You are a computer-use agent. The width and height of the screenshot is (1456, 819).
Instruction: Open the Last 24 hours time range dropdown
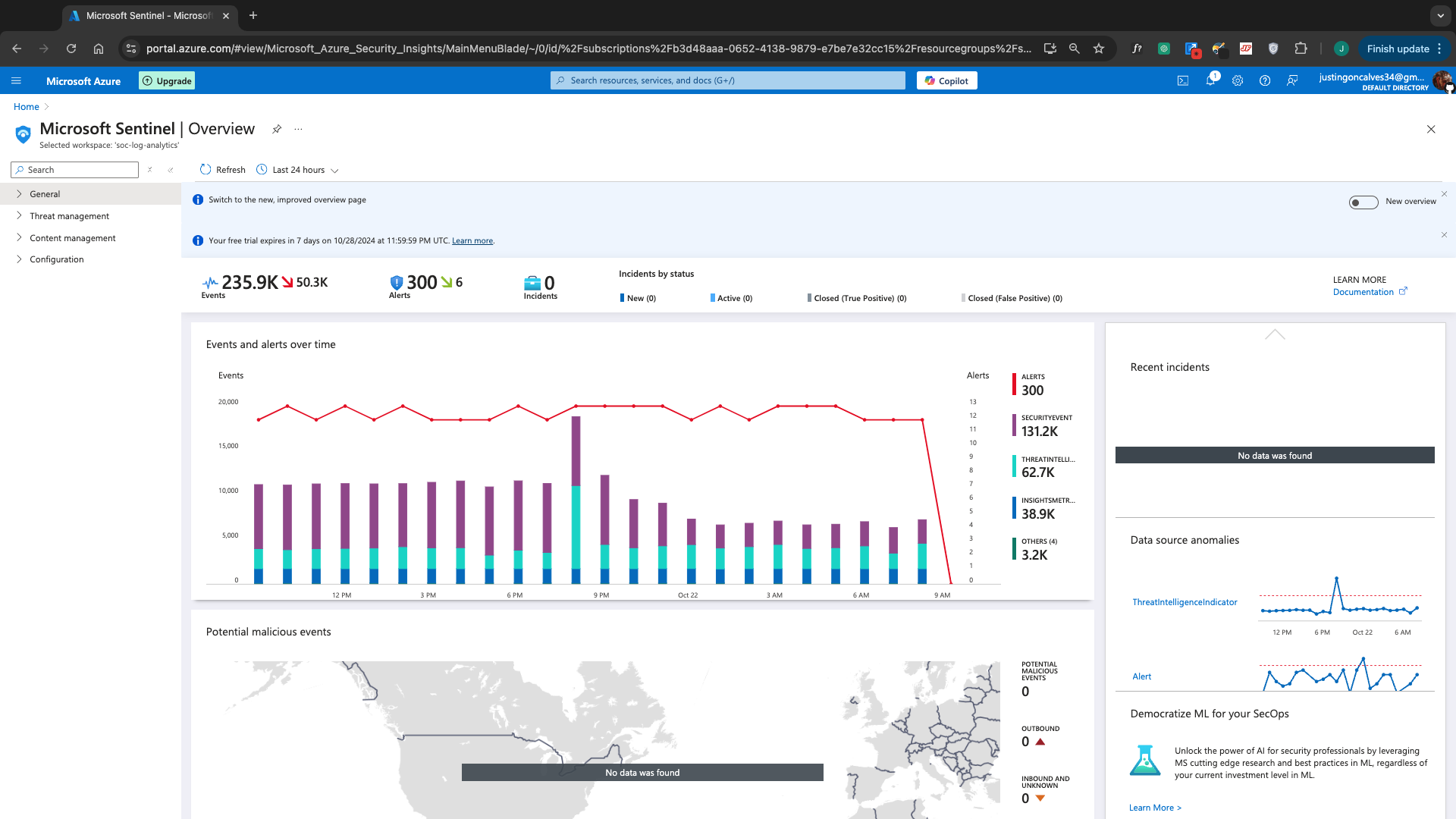click(x=297, y=170)
